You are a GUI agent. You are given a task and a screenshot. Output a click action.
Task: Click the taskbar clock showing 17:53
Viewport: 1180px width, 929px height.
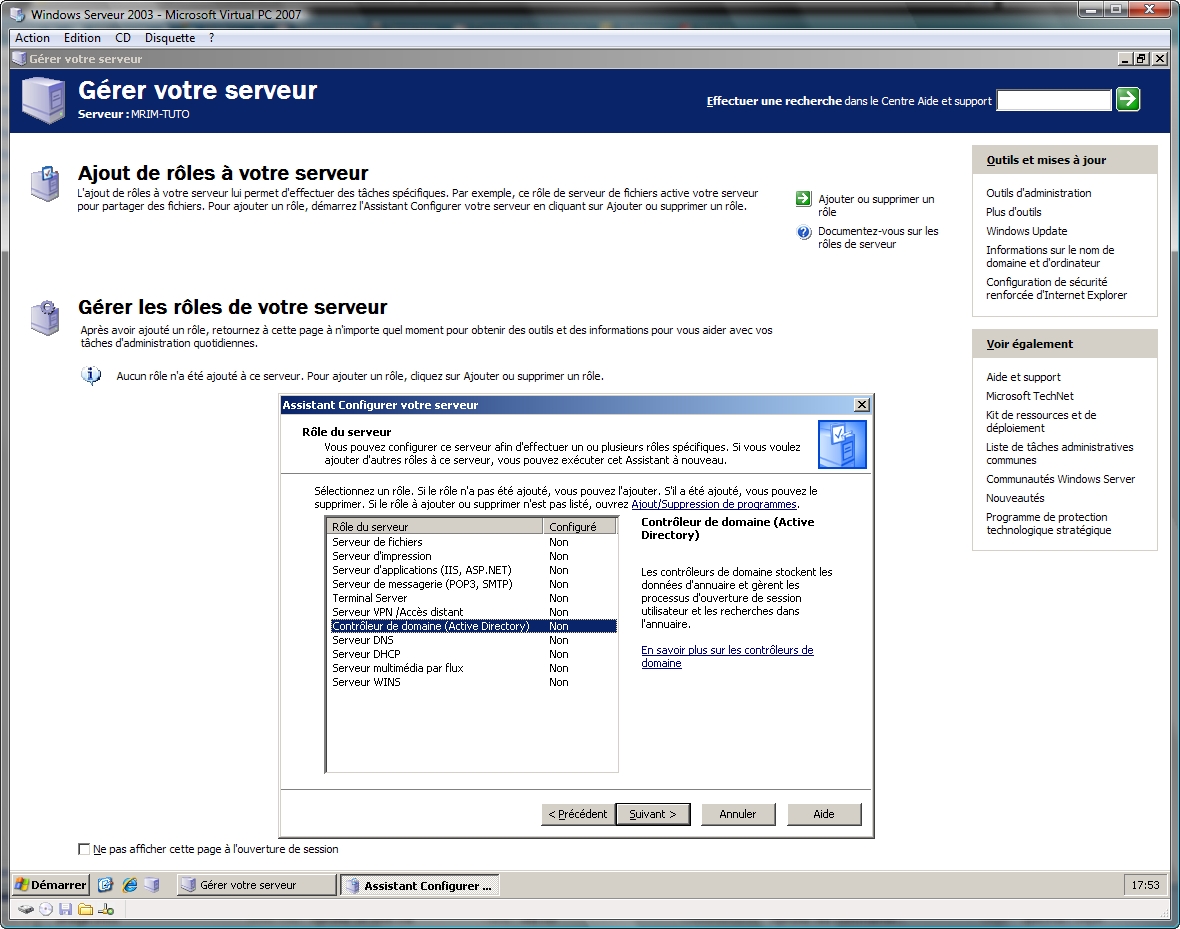coord(1145,885)
